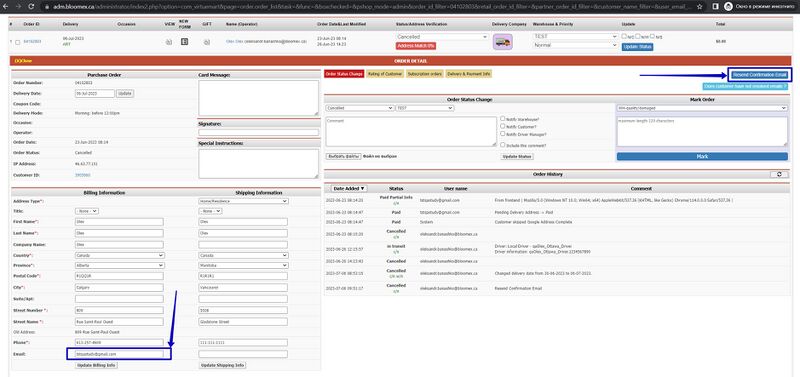The image size is (800, 377).
Task: Enable Notify Warehouse checkbox
Action: pyautogui.click(x=503, y=118)
